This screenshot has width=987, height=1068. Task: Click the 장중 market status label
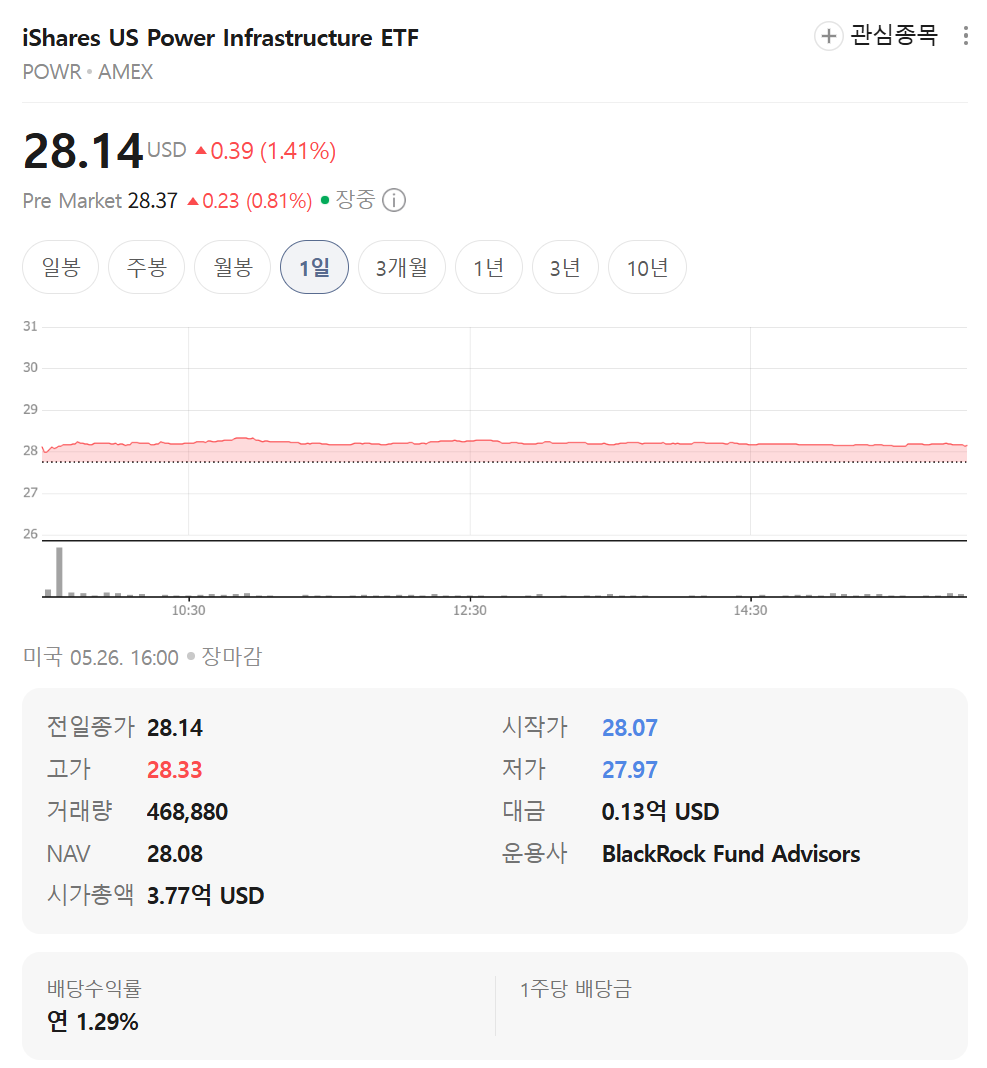click(355, 200)
